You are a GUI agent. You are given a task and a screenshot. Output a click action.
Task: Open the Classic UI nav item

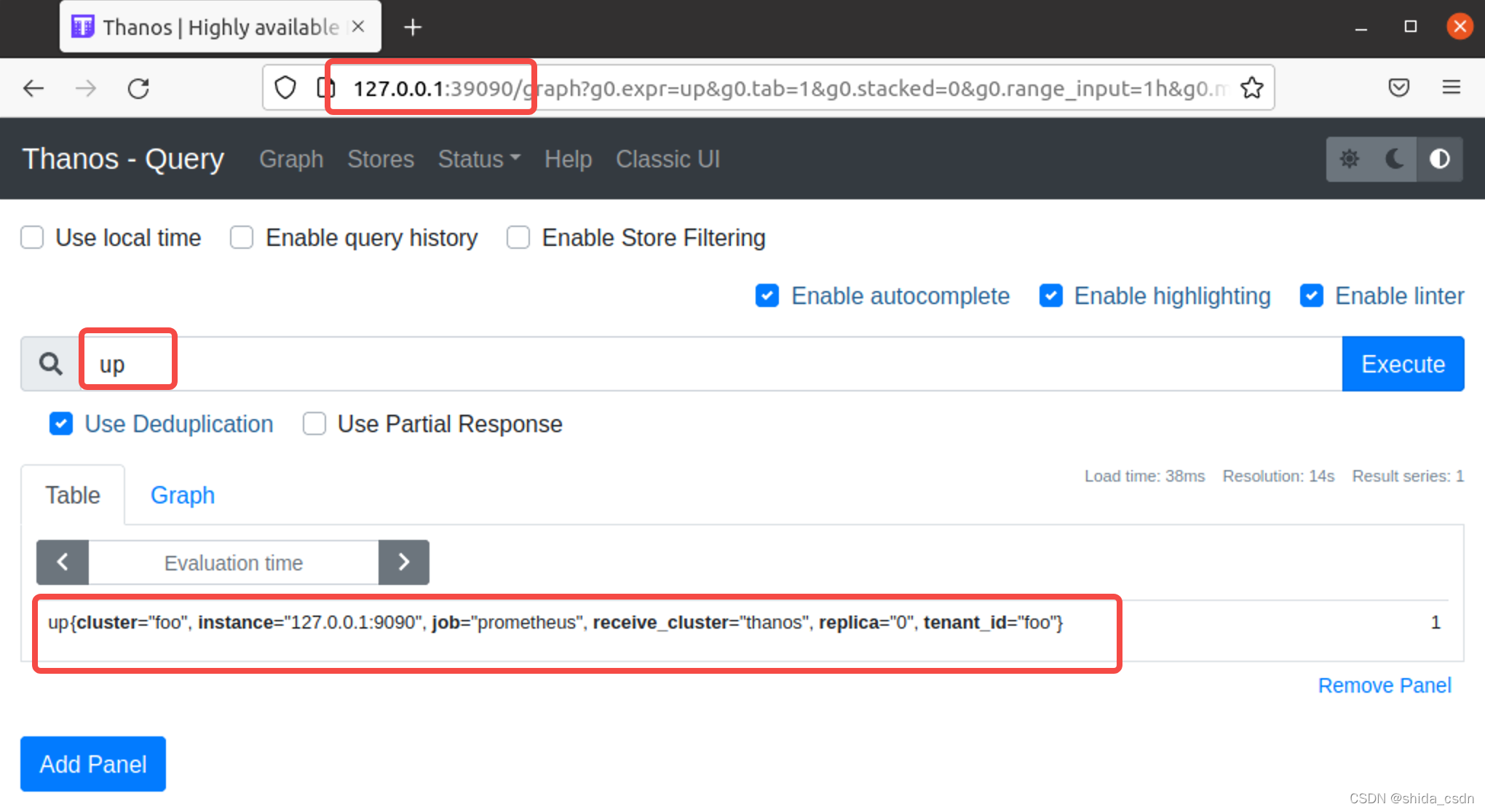coord(668,159)
